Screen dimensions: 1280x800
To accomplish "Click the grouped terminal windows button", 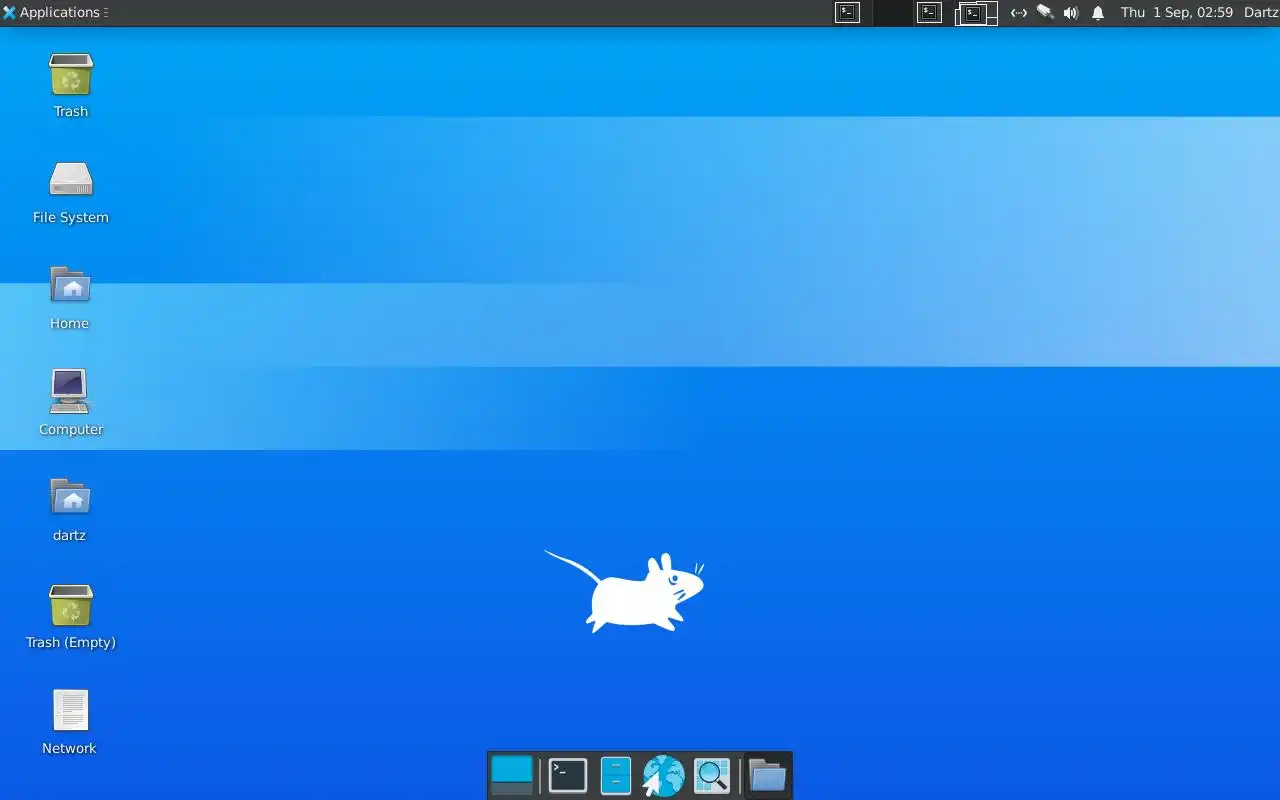I will 976,13.
